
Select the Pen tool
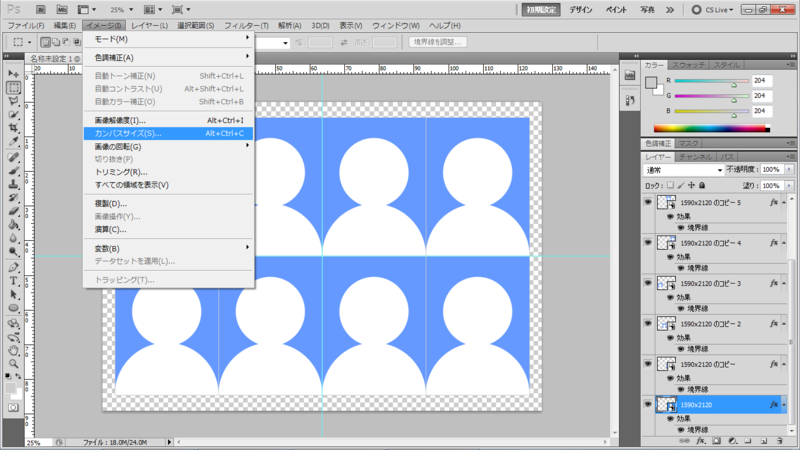pos(13,267)
